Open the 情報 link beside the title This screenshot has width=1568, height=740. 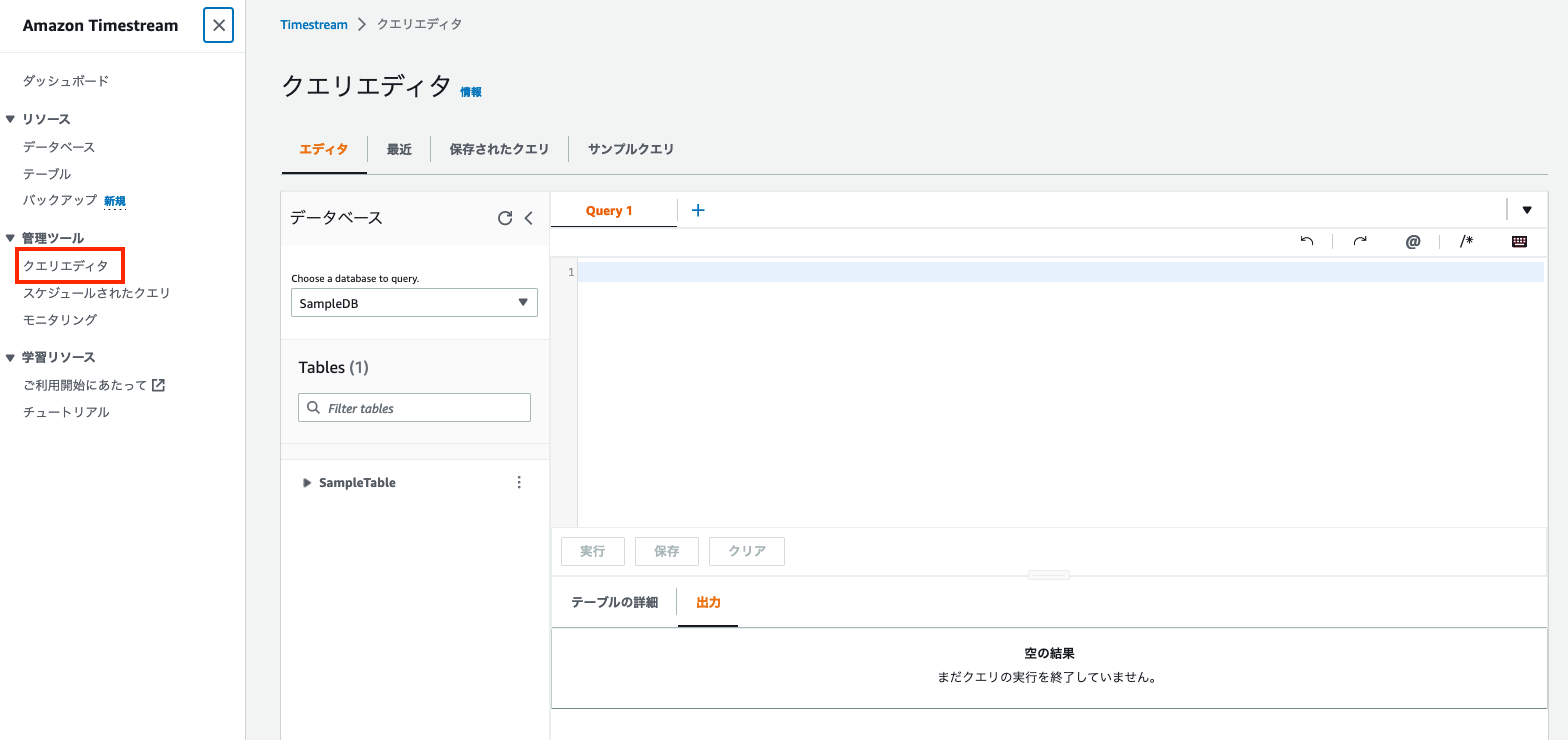click(x=471, y=92)
